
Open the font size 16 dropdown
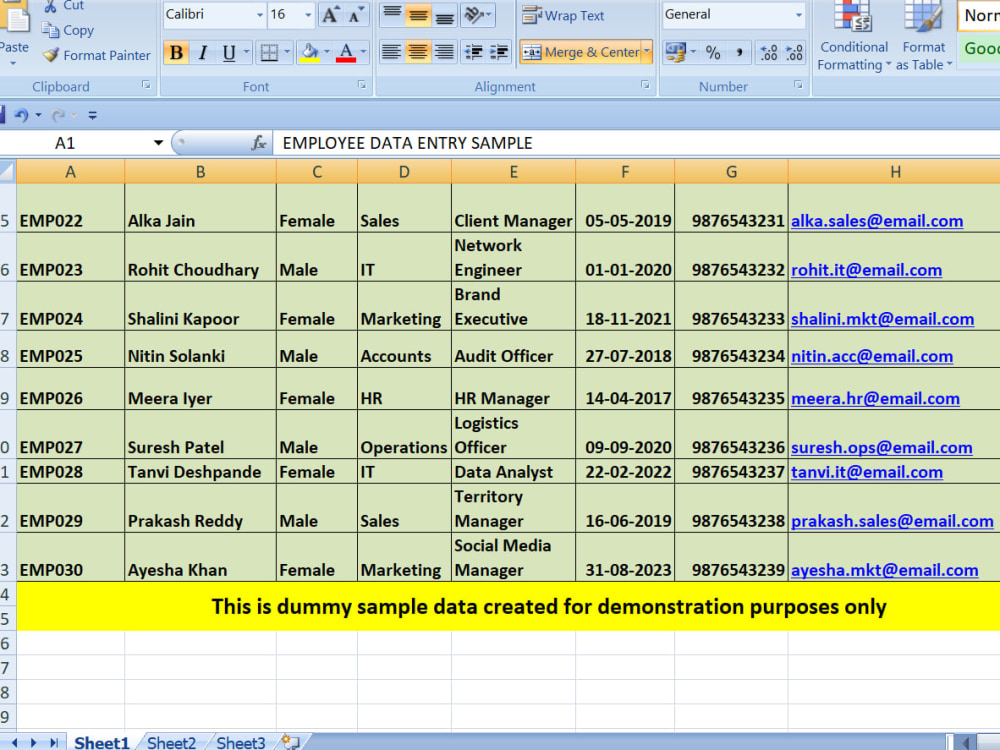pyautogui.click(x=308, y=15)
